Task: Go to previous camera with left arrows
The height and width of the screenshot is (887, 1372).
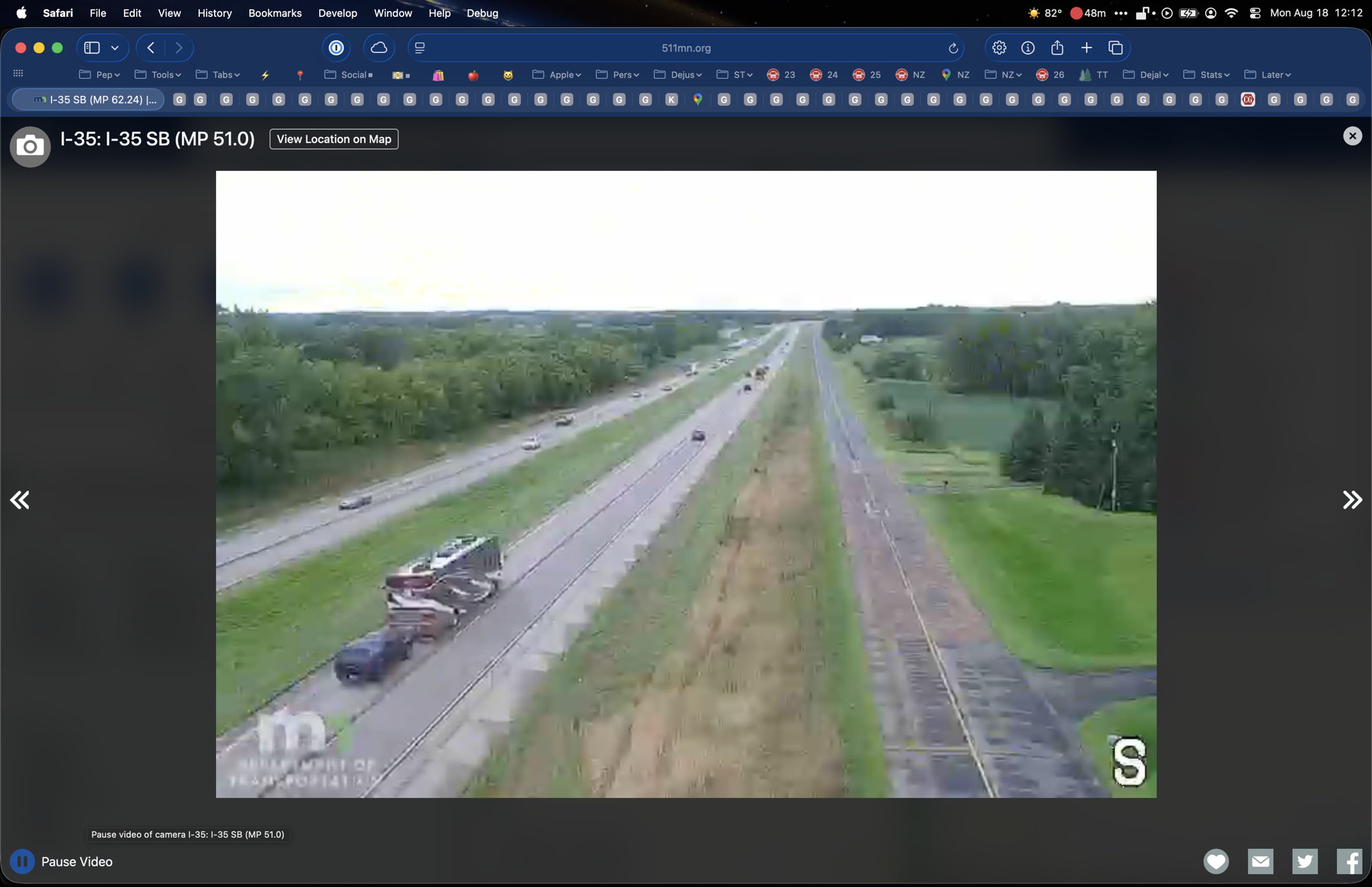Action: point(19,500)
